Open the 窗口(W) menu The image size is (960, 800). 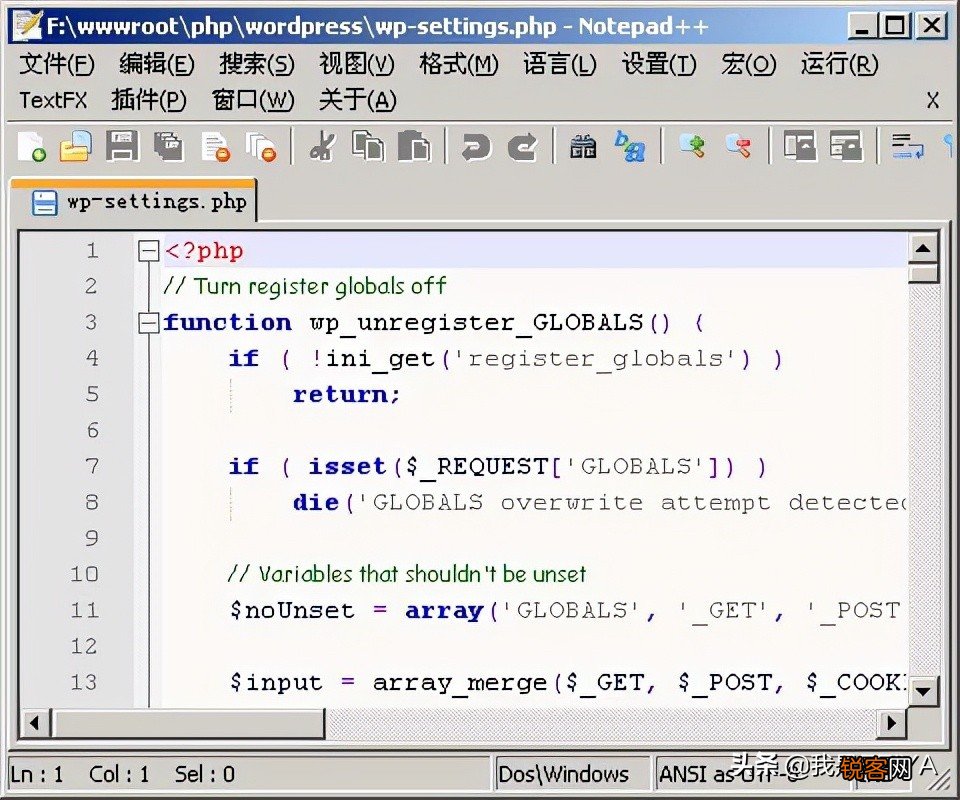coord(253,100)
